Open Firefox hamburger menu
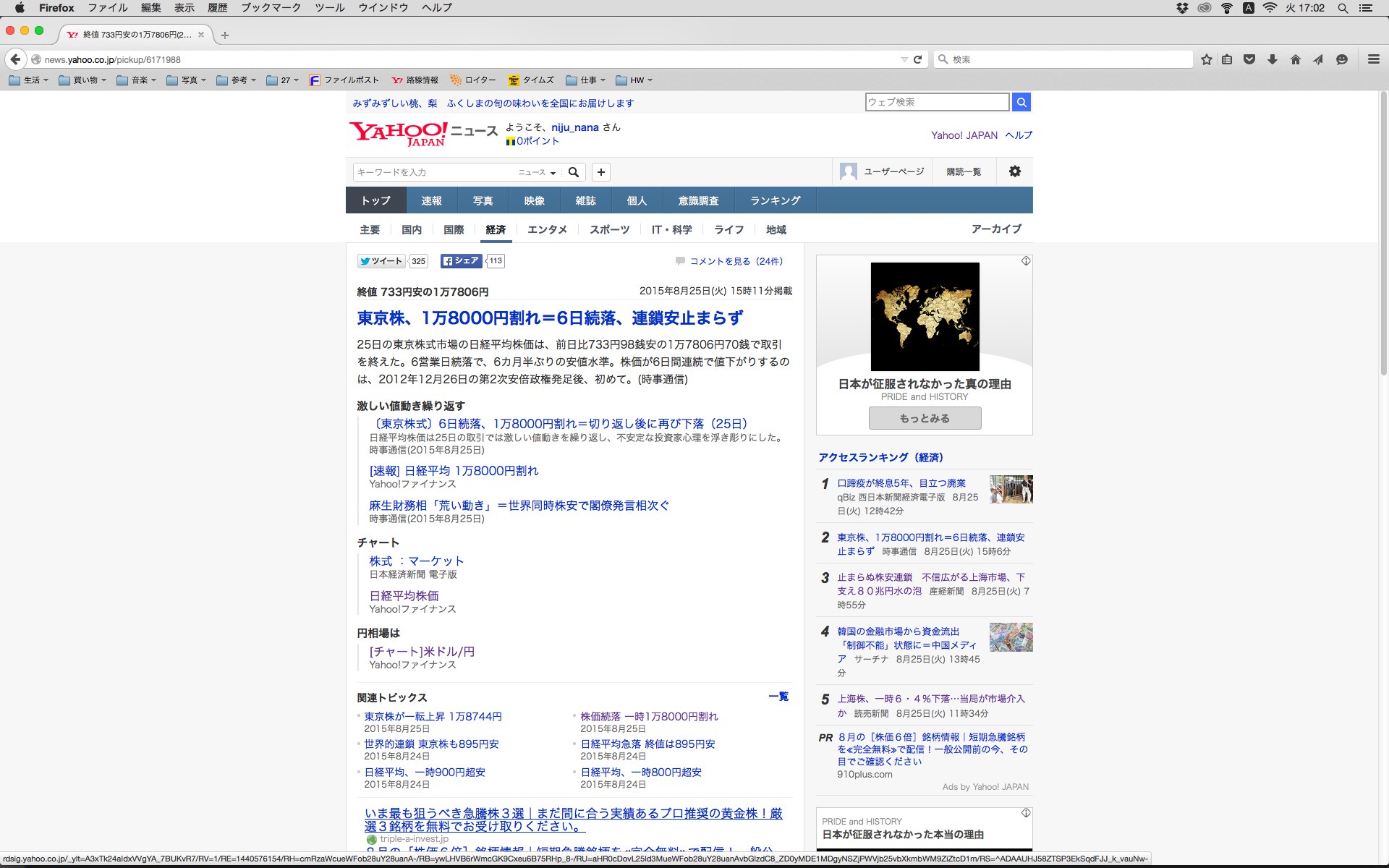Image resolution: width=1389 pixels, height=868 pixels. (1373, 59)
